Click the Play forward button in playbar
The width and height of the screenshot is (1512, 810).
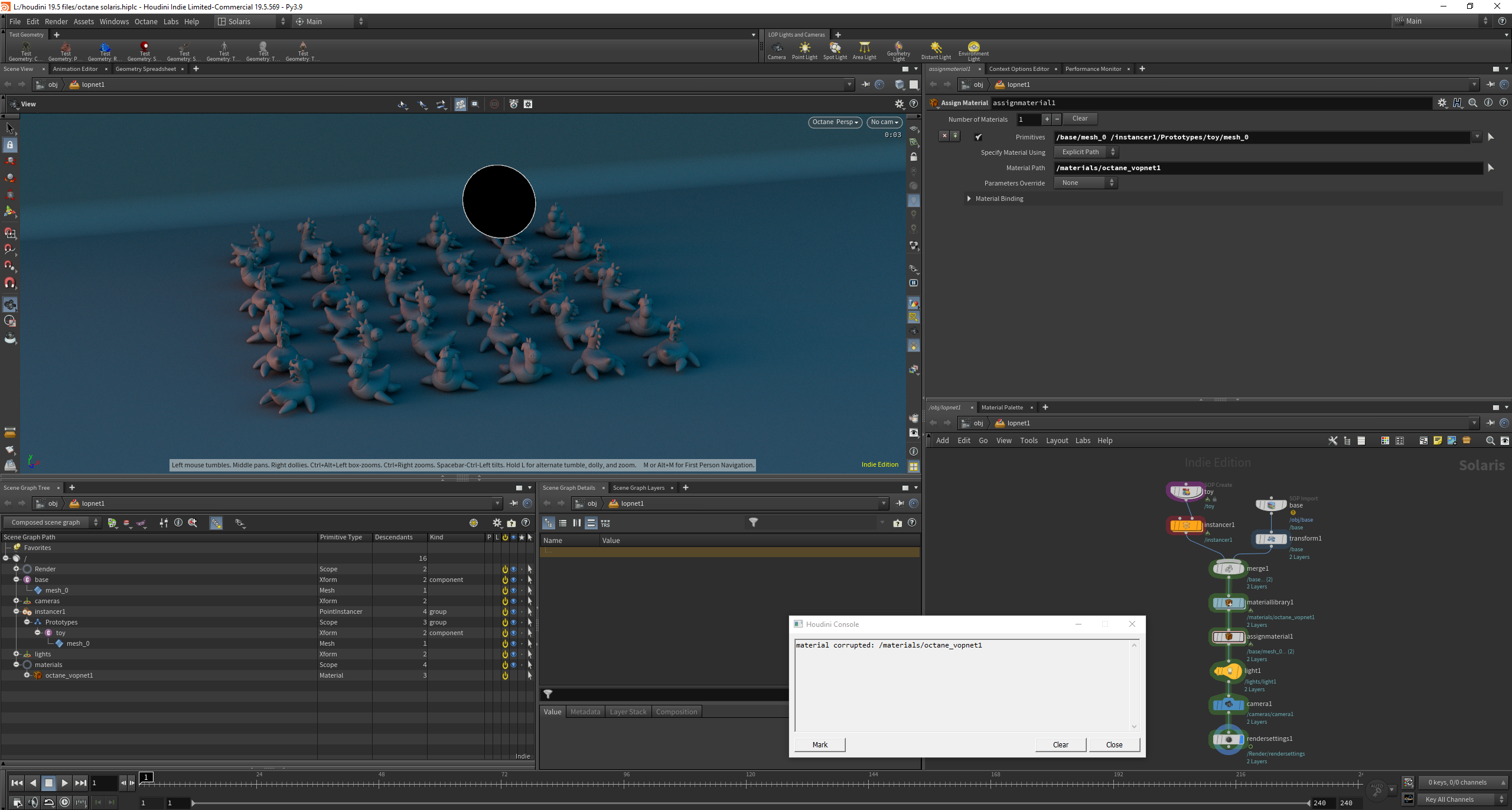64,783
